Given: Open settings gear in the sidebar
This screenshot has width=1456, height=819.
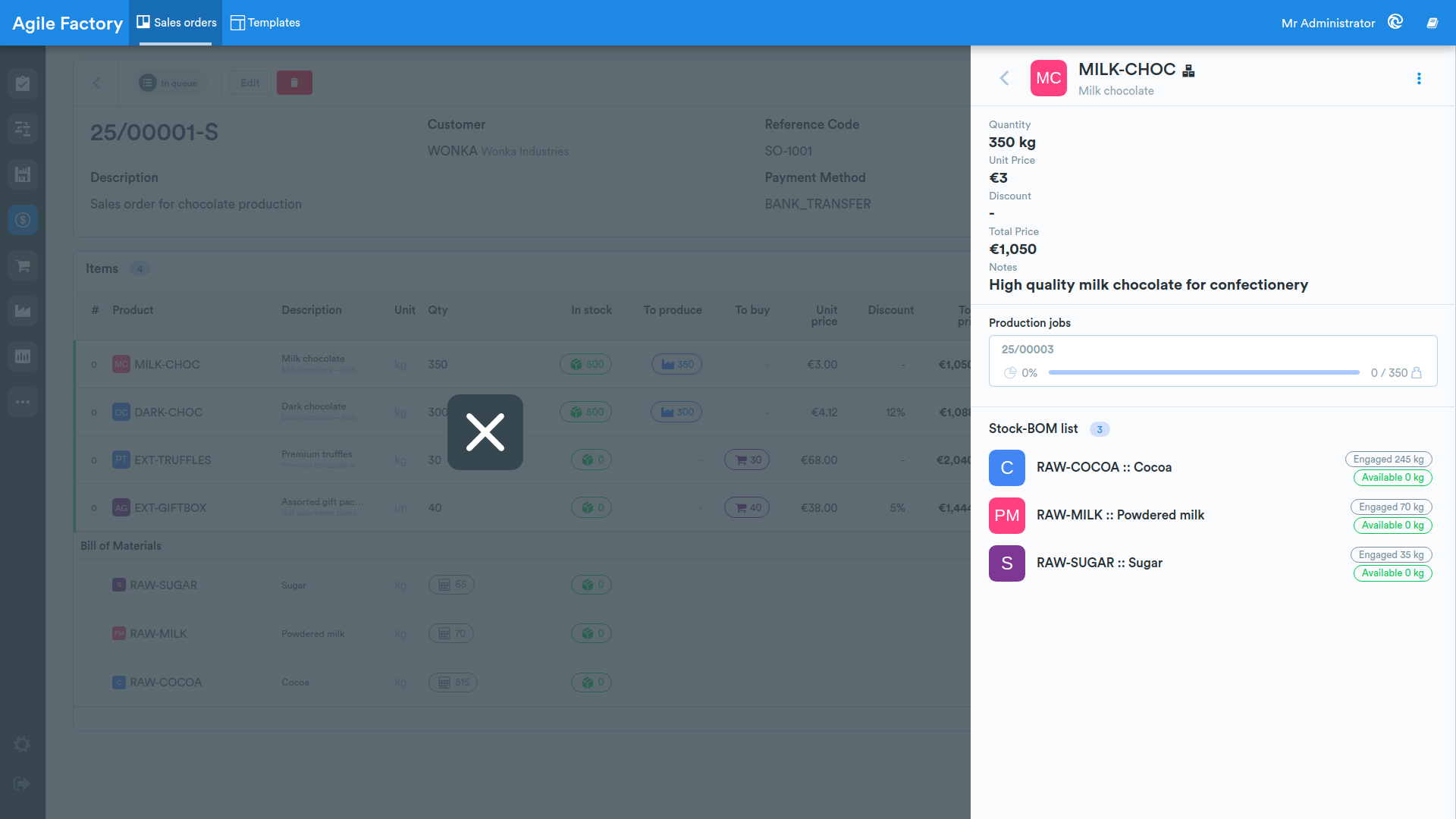Looking at the screenshot, I should tap(22, 745).
